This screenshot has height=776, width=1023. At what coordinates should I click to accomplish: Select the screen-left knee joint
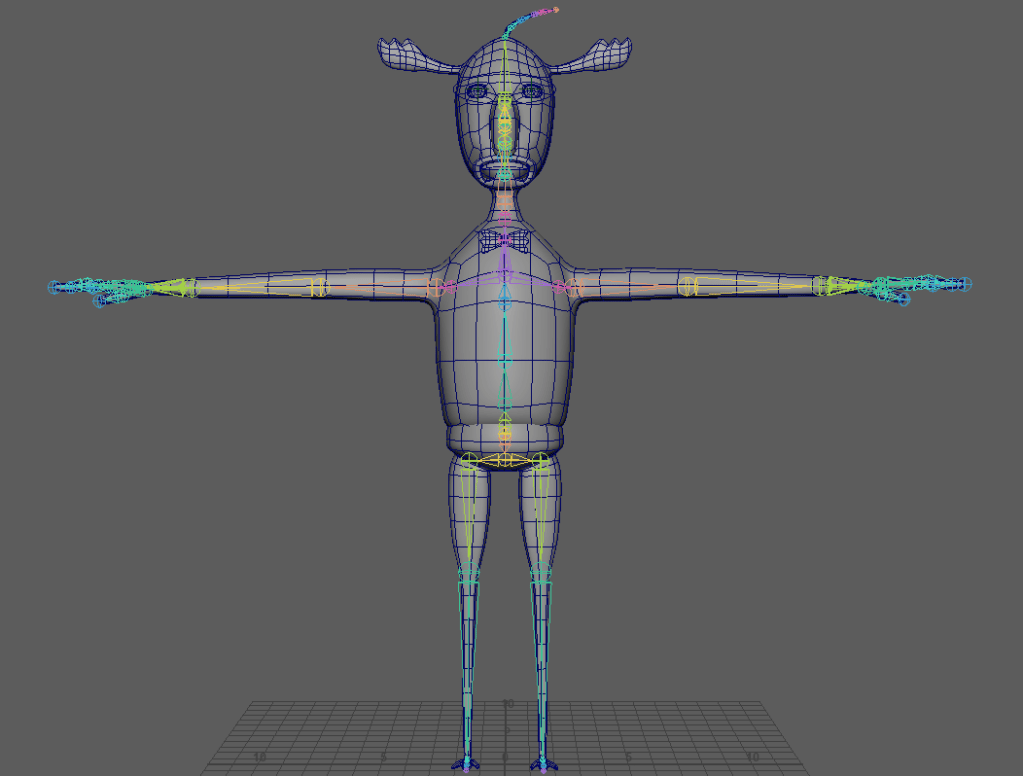[x=468, y=578]
